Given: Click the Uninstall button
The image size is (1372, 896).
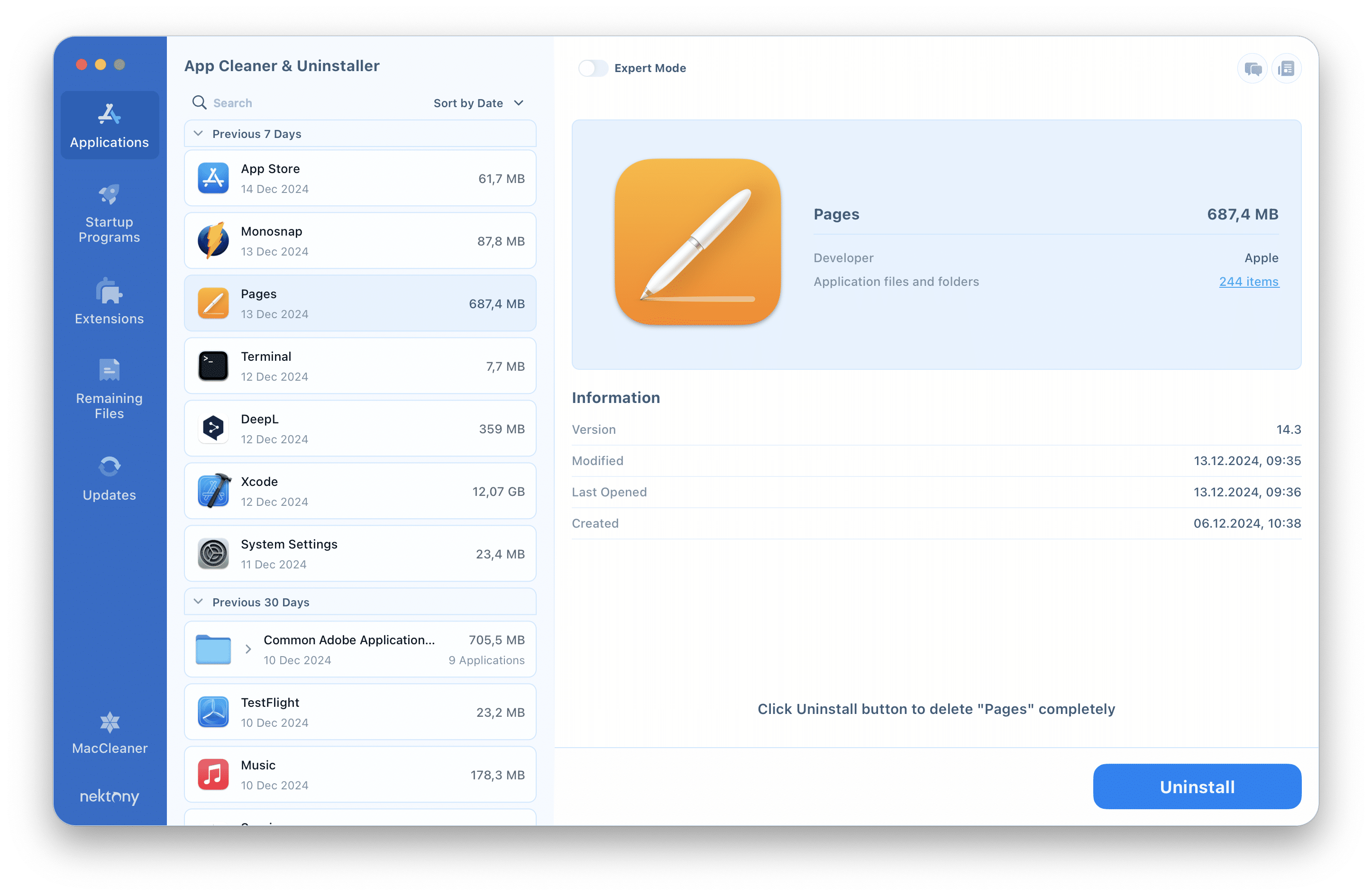Looking at the screenshot, I should tap(1197, 786).
